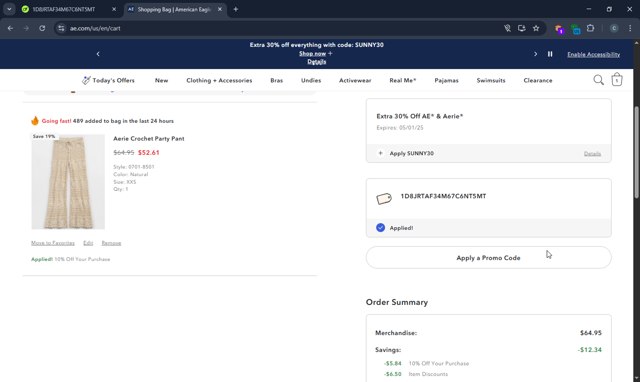Screen dimensions: 640x382
Task: Remove the Aerie Crochet Party Pant from the bag
Action: coord(111,243)
